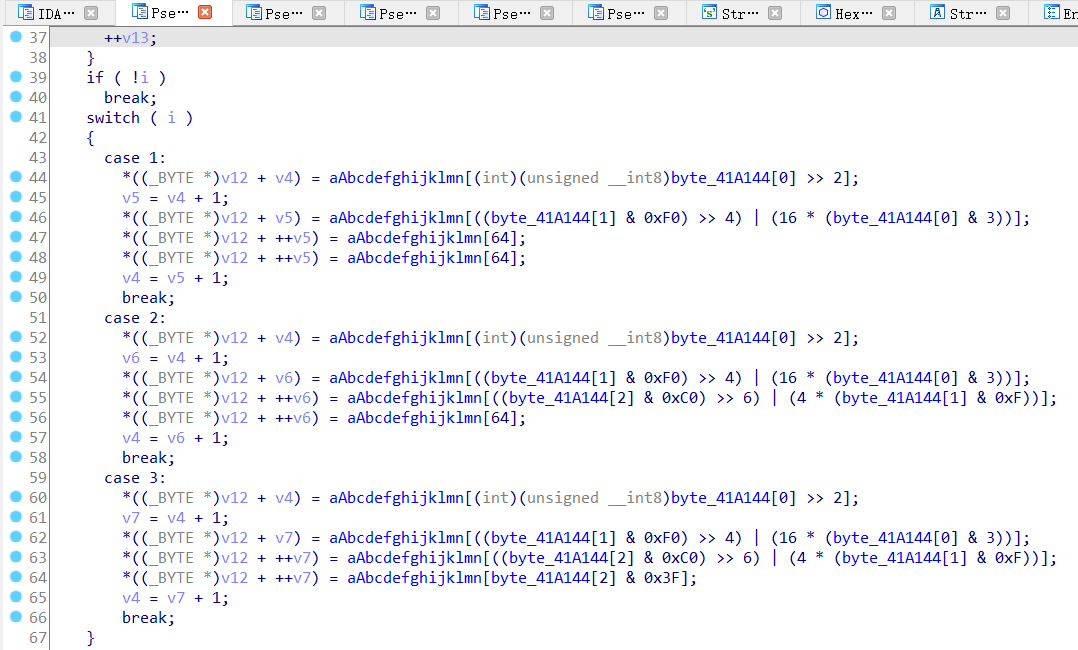Click line number 58 in the gutter
This screenshot has height=650, width=1078.
coord(38,458)
